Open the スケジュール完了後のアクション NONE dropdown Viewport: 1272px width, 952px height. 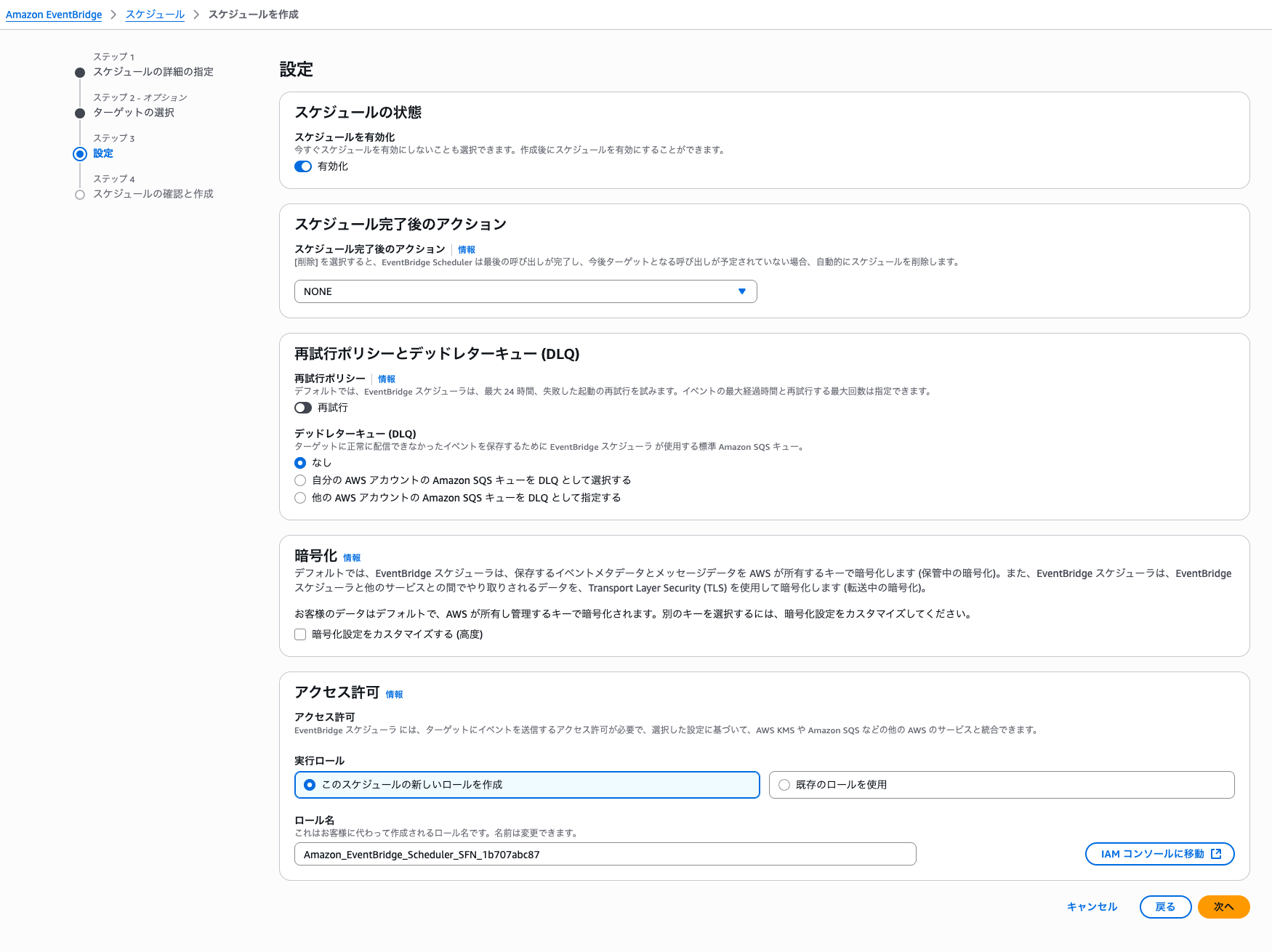(525, 291)
